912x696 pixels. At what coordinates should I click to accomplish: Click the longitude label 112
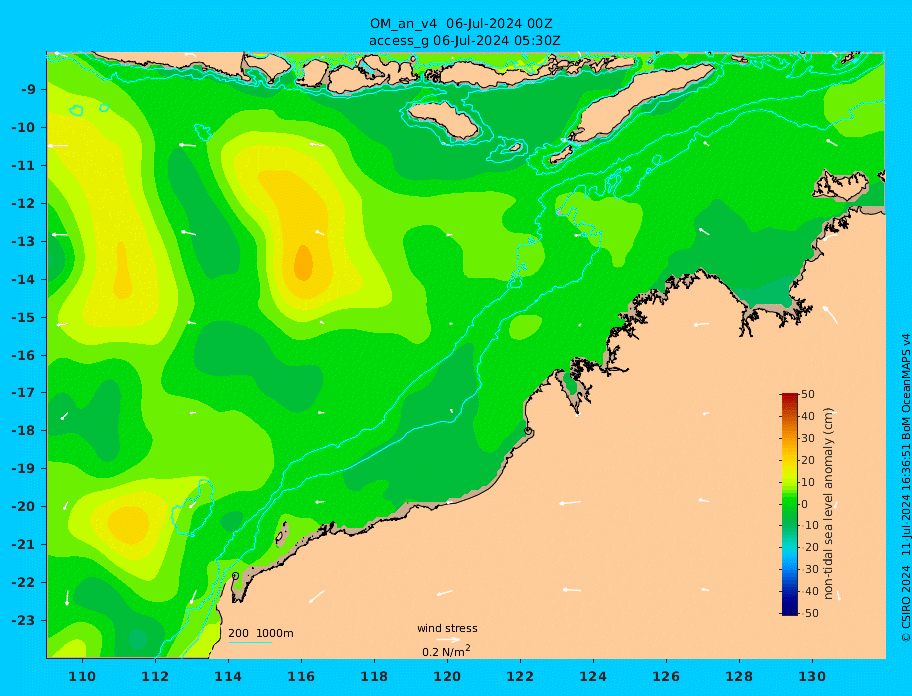155,676
